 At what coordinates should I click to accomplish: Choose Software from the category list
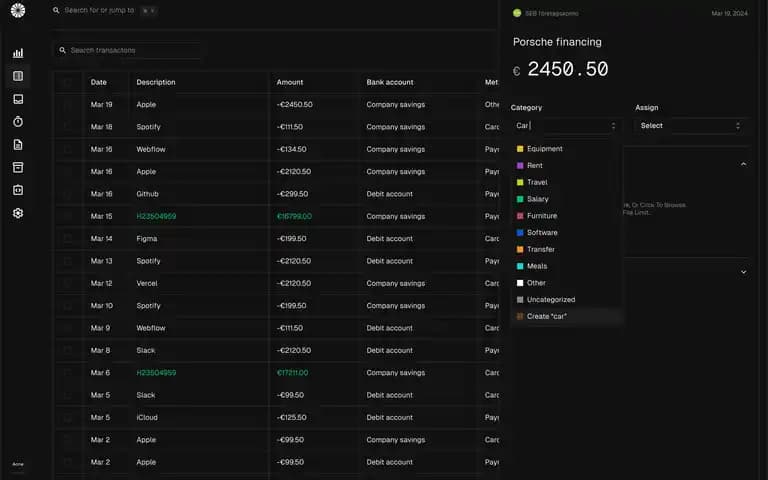[567, 233]
